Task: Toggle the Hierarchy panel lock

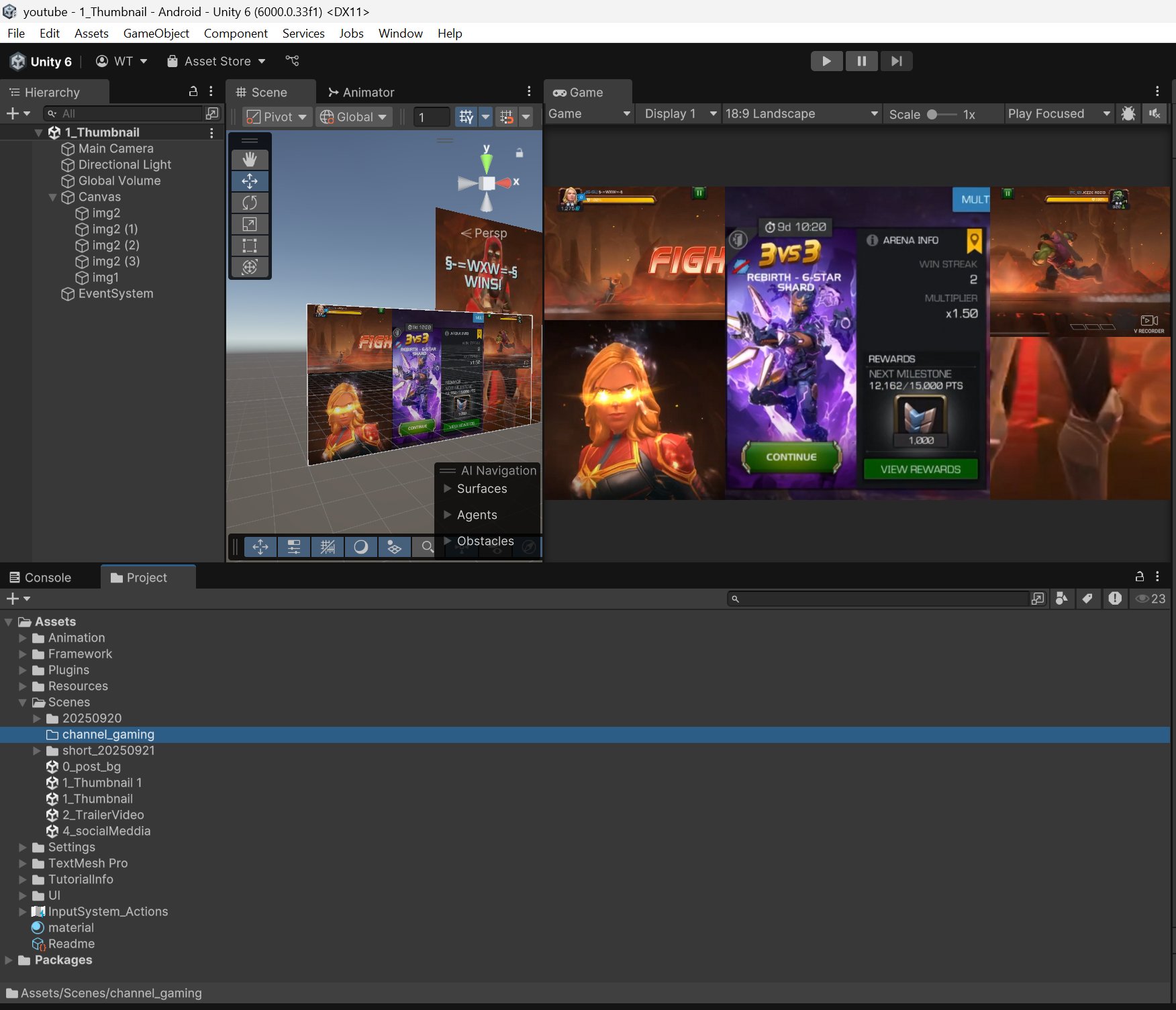Action: point(193,92)
